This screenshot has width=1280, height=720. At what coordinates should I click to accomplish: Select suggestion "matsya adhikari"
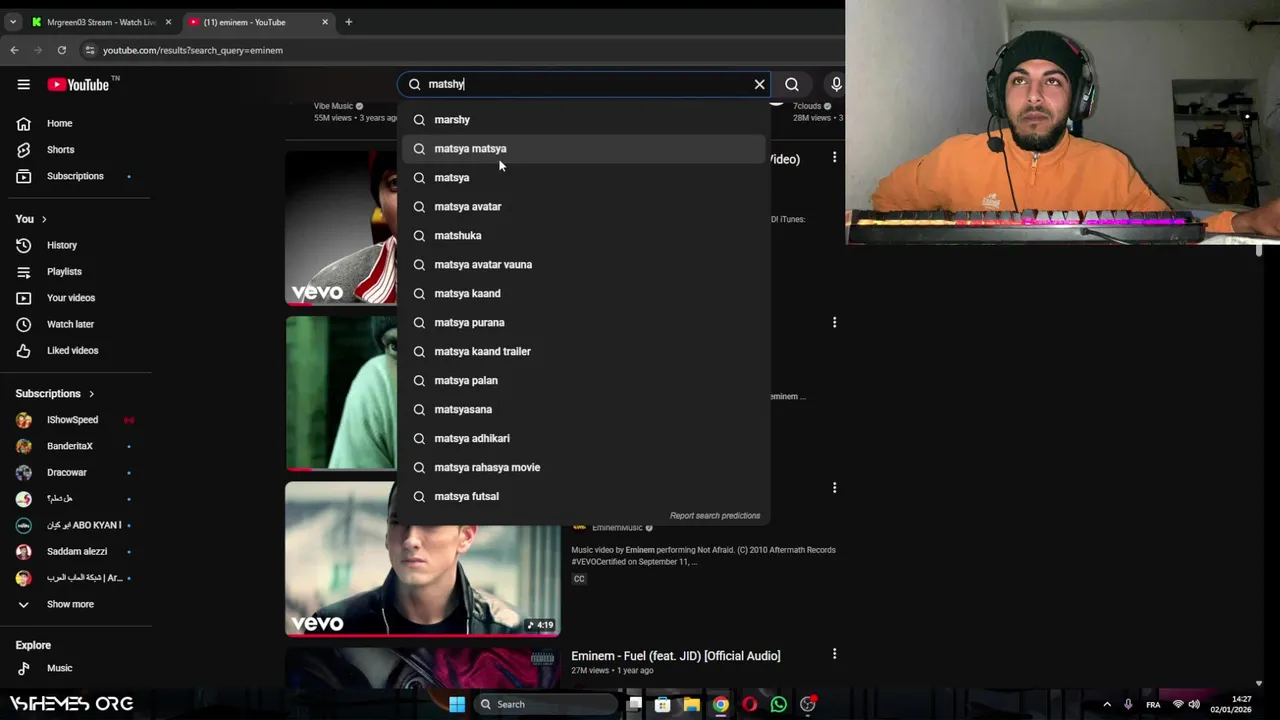585,438
